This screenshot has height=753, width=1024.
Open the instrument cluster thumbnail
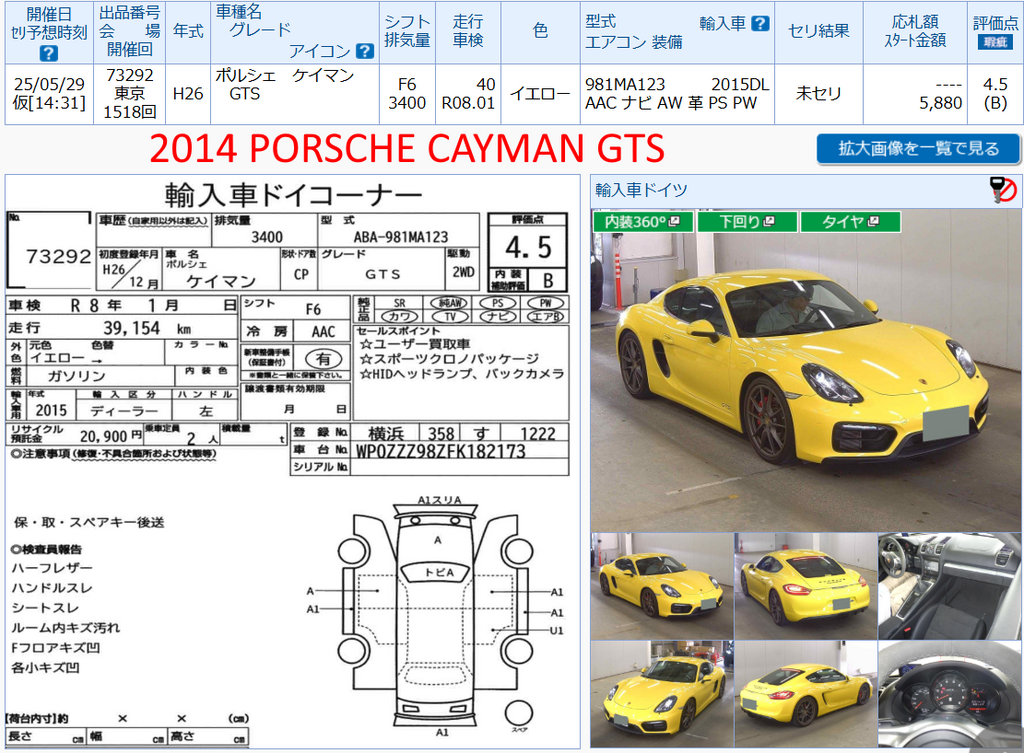pyautogui.click(x=950, y=694)
